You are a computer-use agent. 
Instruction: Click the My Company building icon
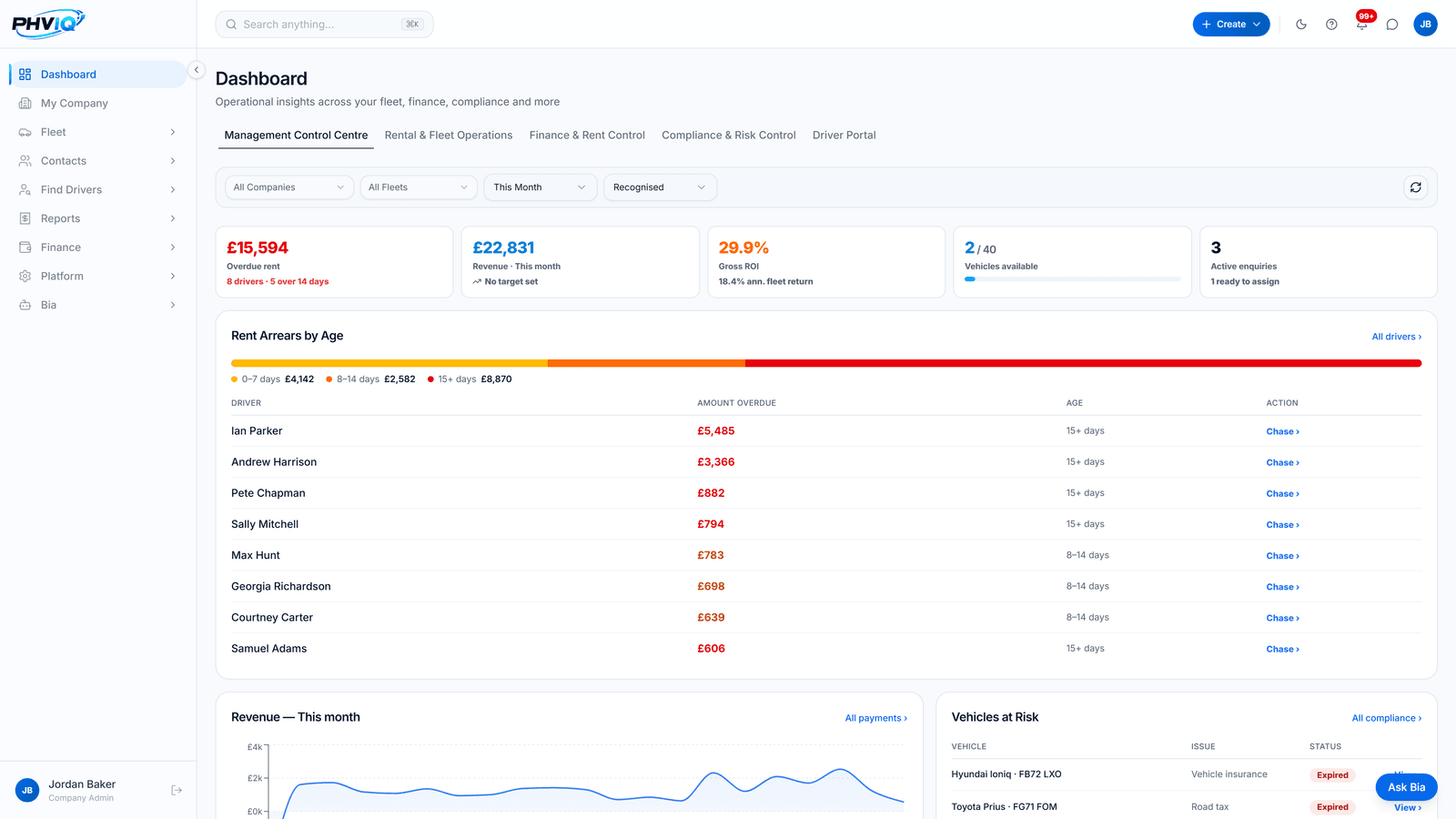coord(25,104)
